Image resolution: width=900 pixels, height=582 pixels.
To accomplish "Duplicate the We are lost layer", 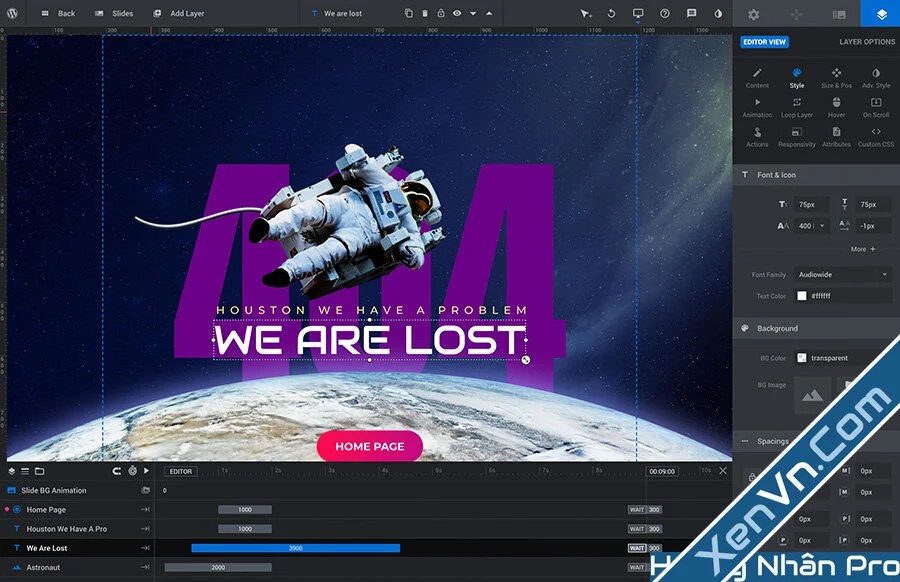I will pyautogui.click(x=408, y=13).
